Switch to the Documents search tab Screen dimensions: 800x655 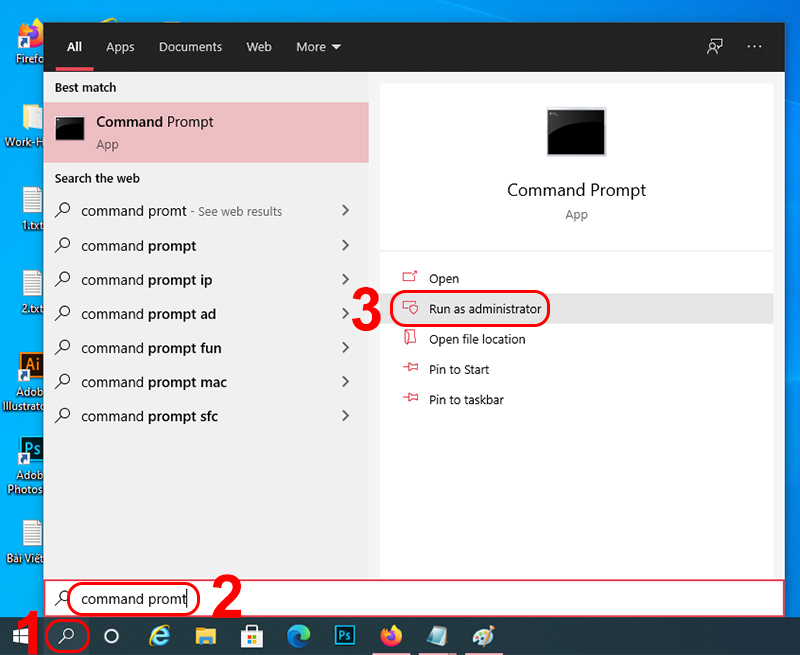coord(190,47)
